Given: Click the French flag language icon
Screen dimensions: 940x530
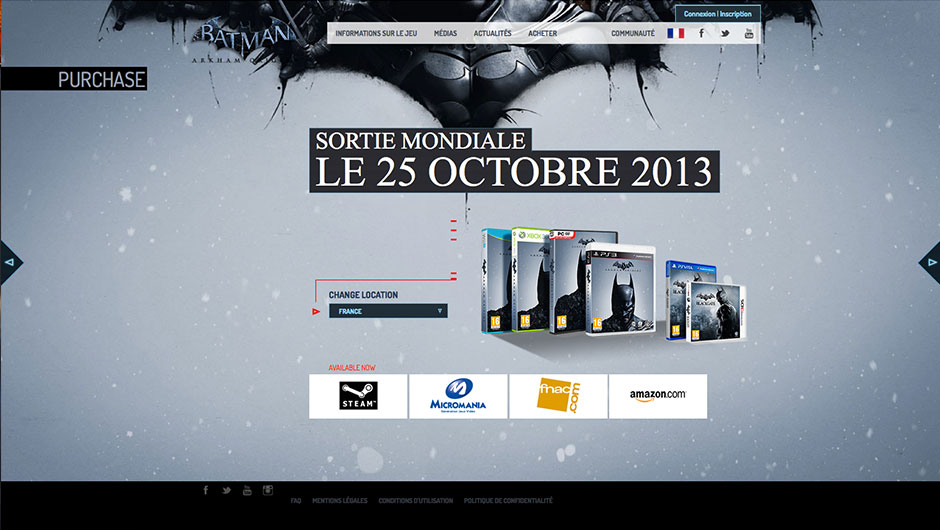Looking at the screenshot, I should pyautogui.click(x=676, y=33).
